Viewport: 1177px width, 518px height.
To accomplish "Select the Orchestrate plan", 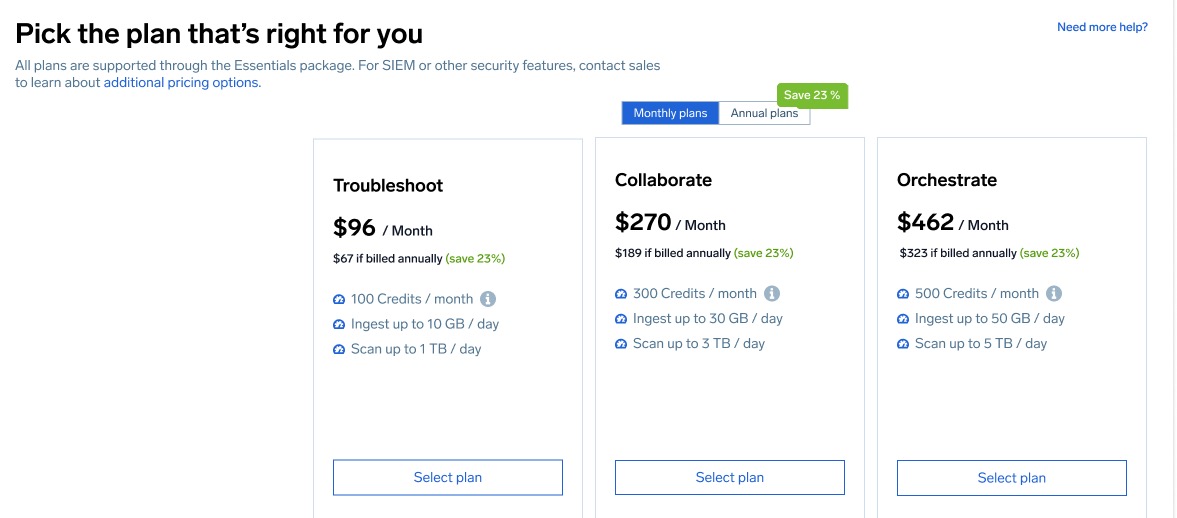I will (1011, 478).
